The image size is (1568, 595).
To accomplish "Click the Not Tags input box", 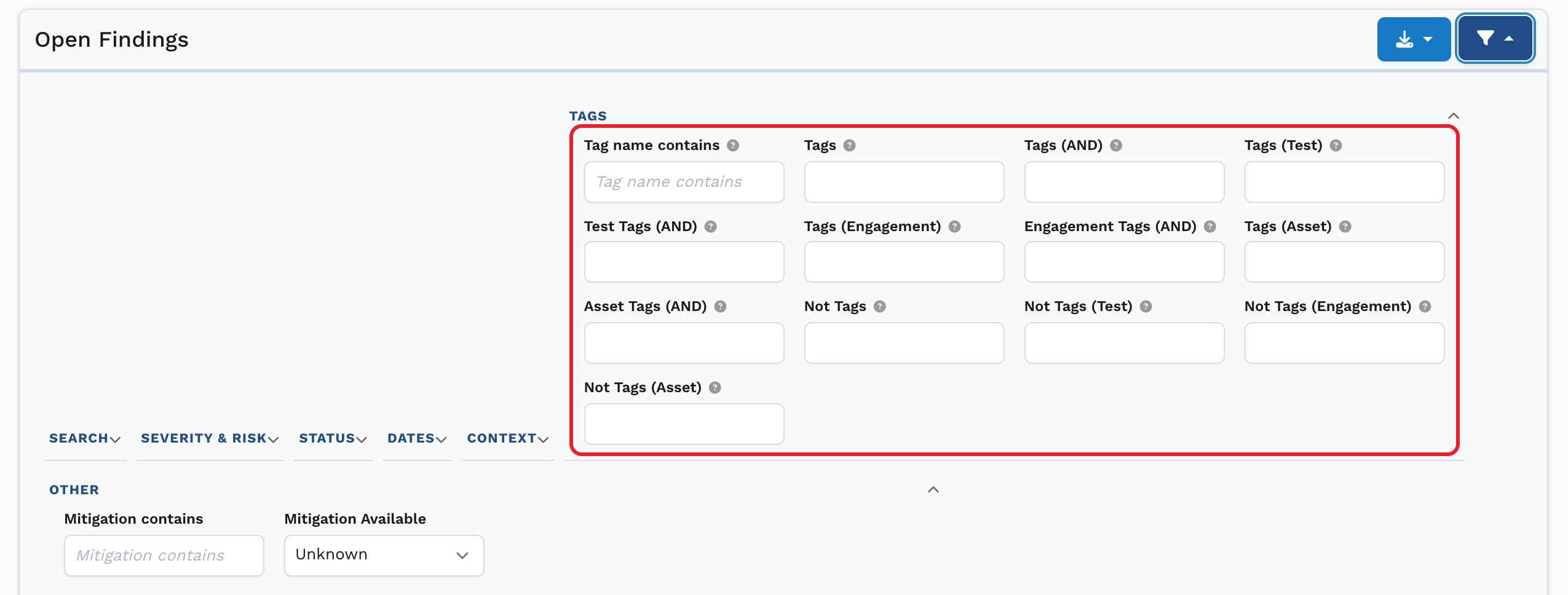I will click(x=904, y=343).
